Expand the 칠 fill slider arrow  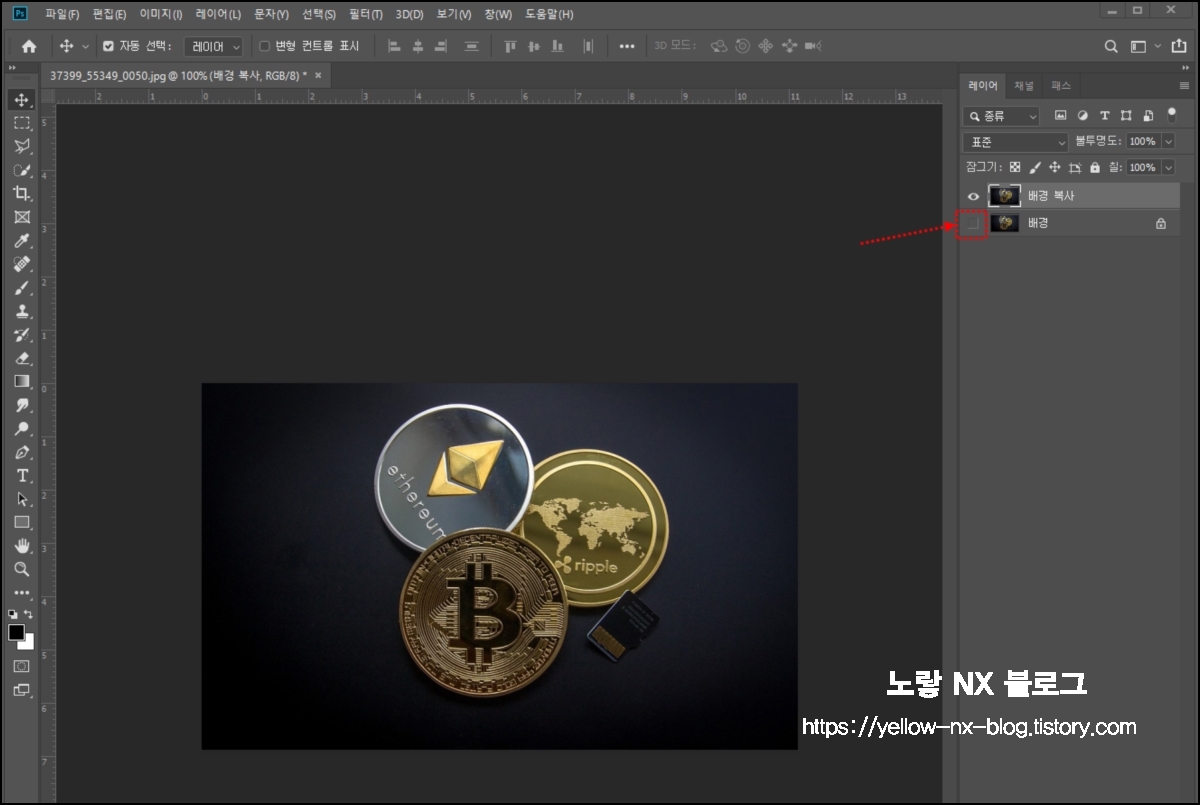point(1168,168)
